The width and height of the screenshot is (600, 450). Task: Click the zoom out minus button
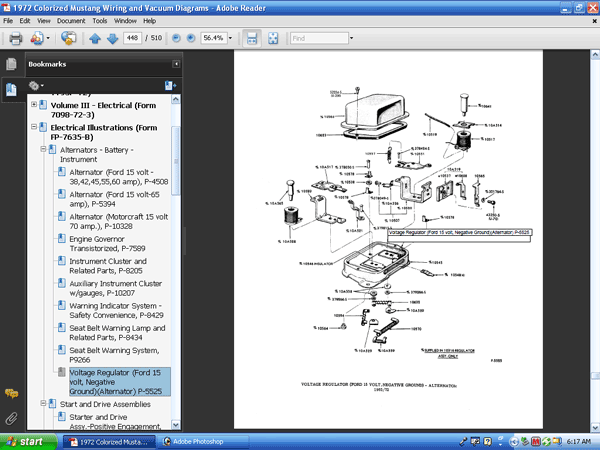pos(176,39)
